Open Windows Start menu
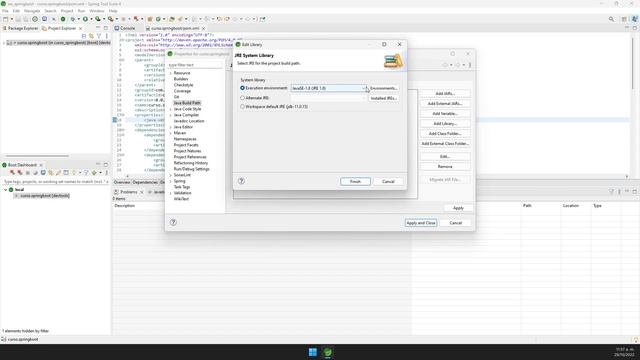Viewport: 640px width, 360px height. pos(313,352)
